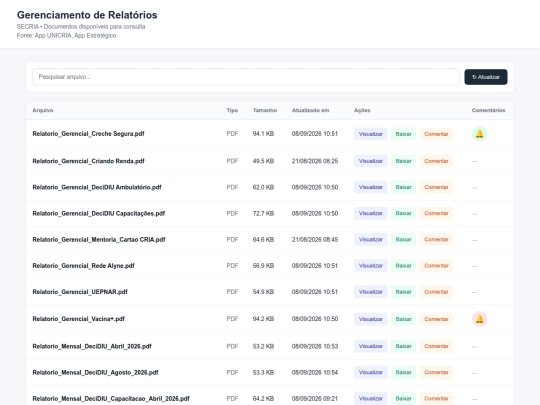
Task: Select the Relatorio_Gerencial_UEPNAR.pdf file name
Action: tap(80, 292)
